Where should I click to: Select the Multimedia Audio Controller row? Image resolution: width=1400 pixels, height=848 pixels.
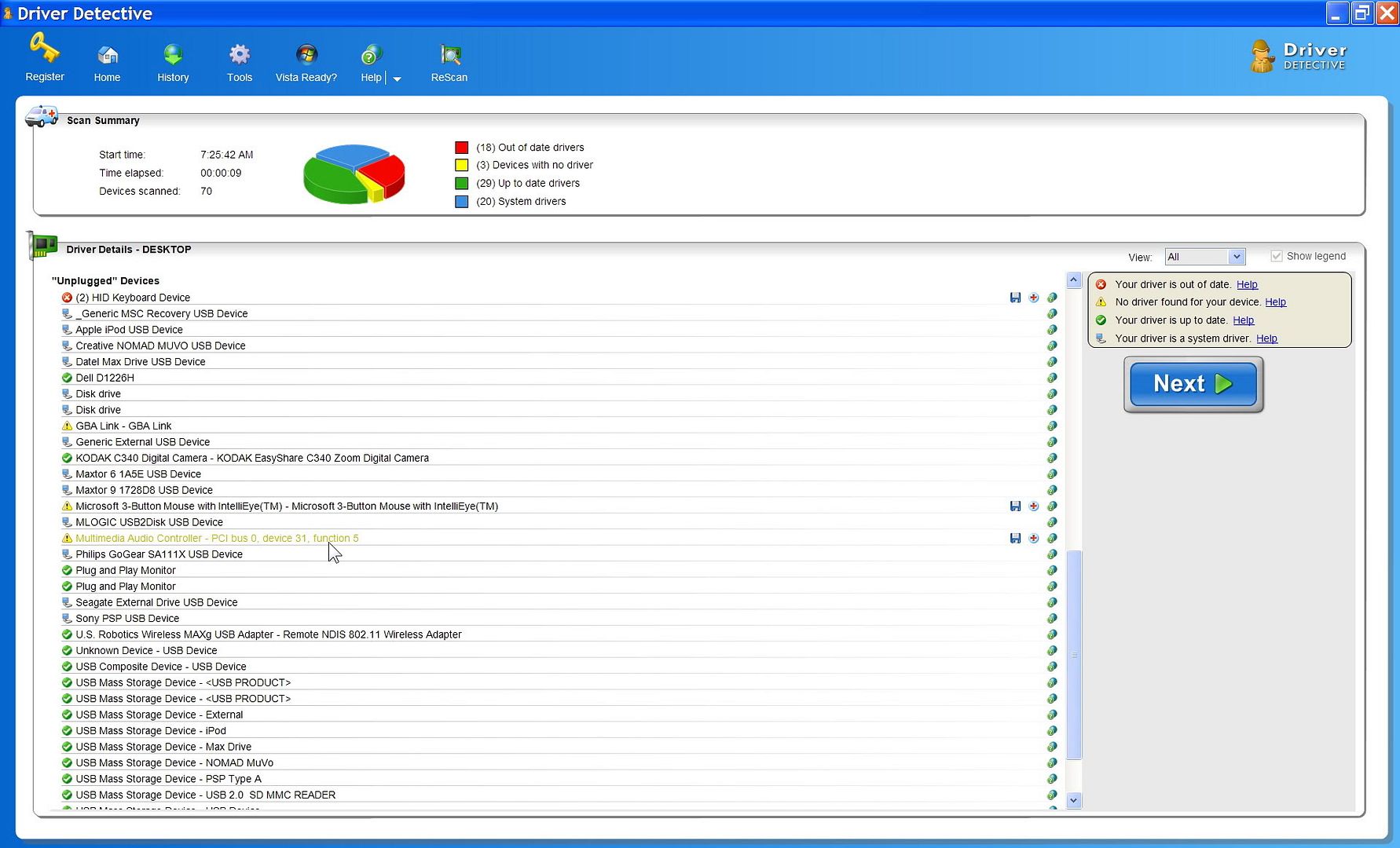click(558, 539)
